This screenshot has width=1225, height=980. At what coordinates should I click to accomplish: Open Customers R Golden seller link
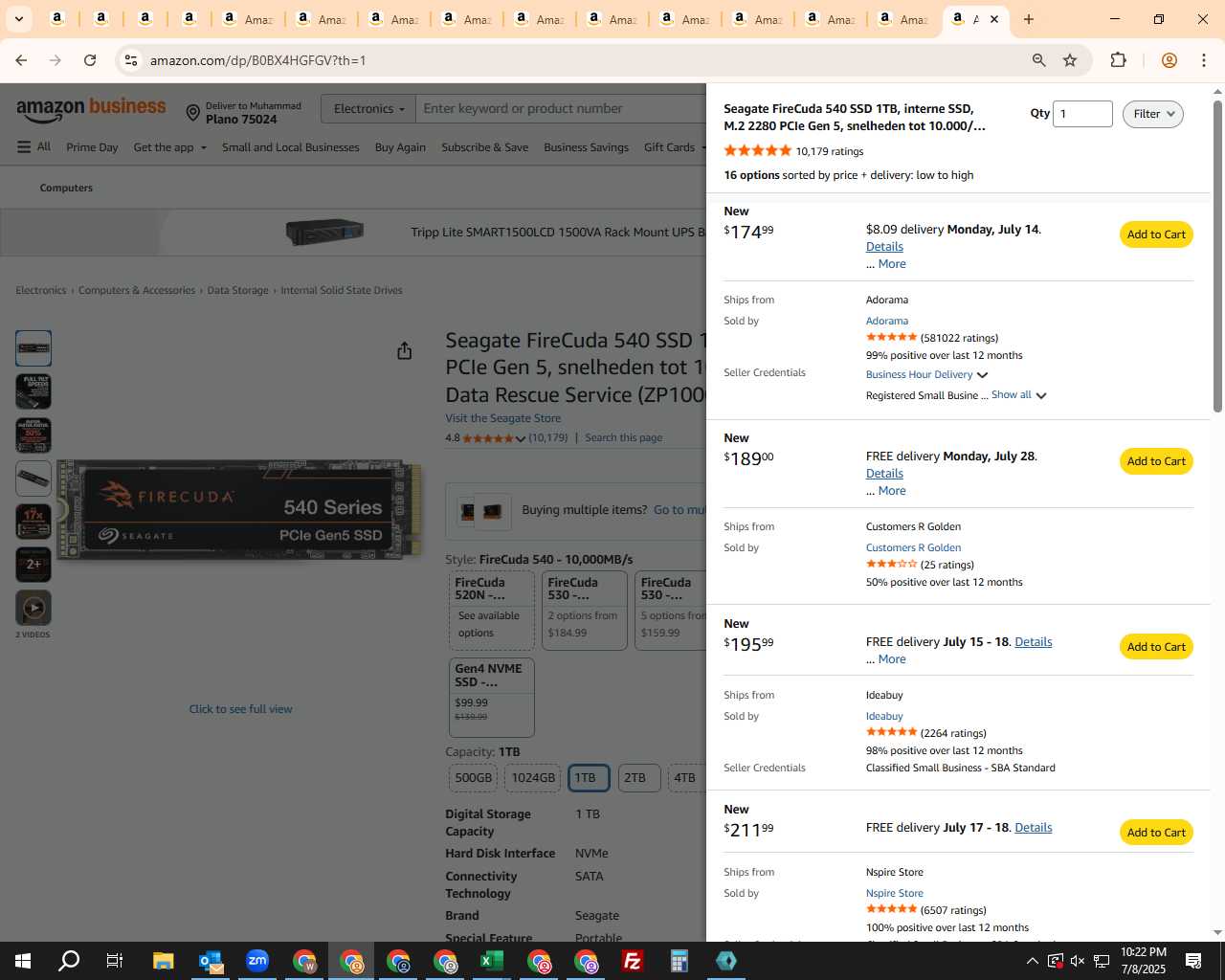click(x=913, y=547)
